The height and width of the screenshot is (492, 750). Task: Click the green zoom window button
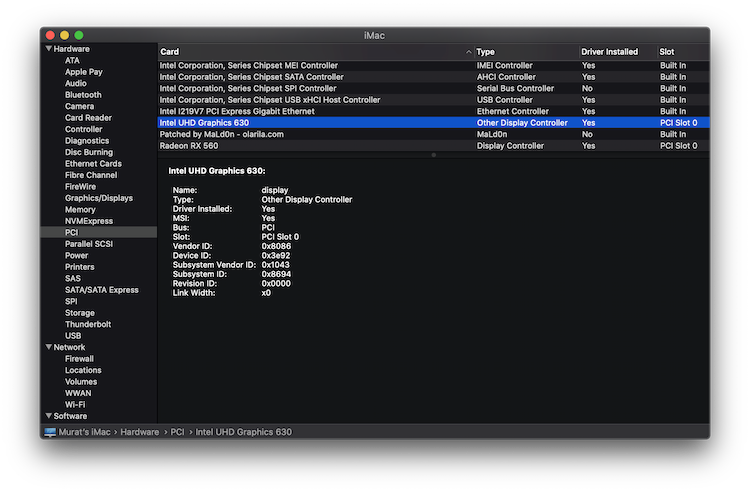coord(79,35)
